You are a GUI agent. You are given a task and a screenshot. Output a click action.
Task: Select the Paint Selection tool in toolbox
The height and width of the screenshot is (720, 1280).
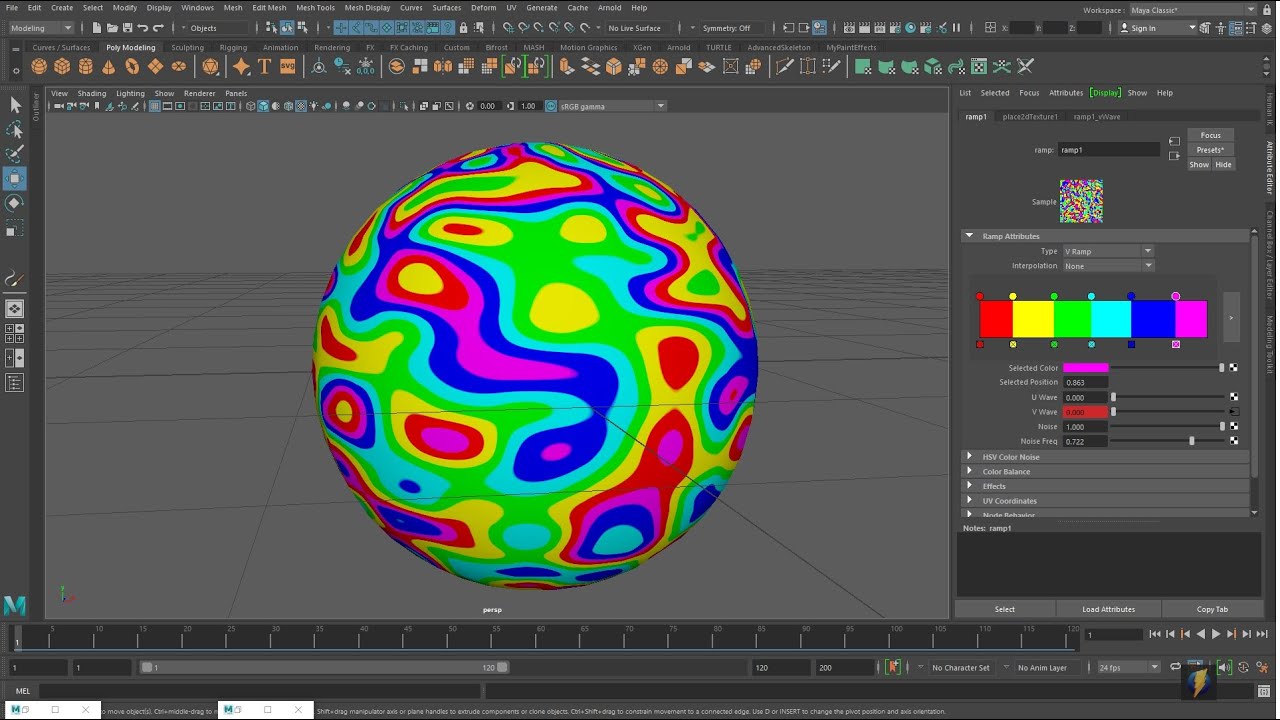click(x=15, y=154)
